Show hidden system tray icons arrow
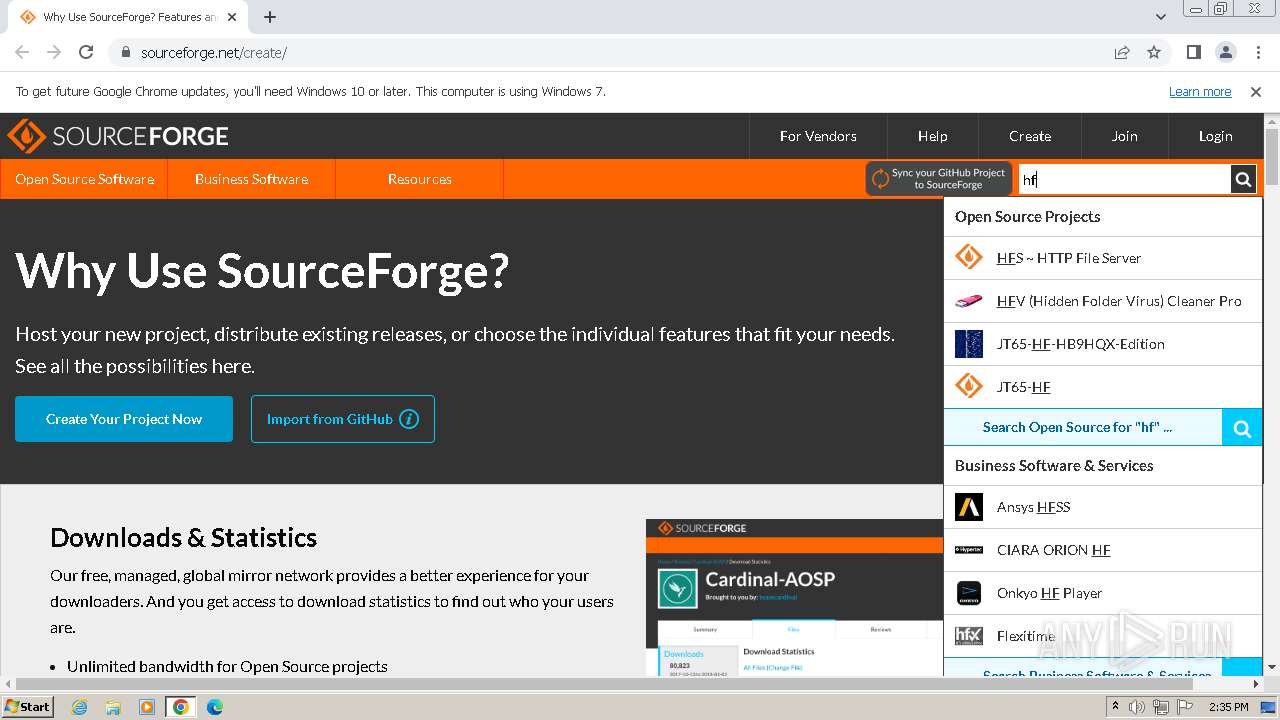Image resolution: width=1280 pixels, height=720 pixels. click(x=1114, y=706)
